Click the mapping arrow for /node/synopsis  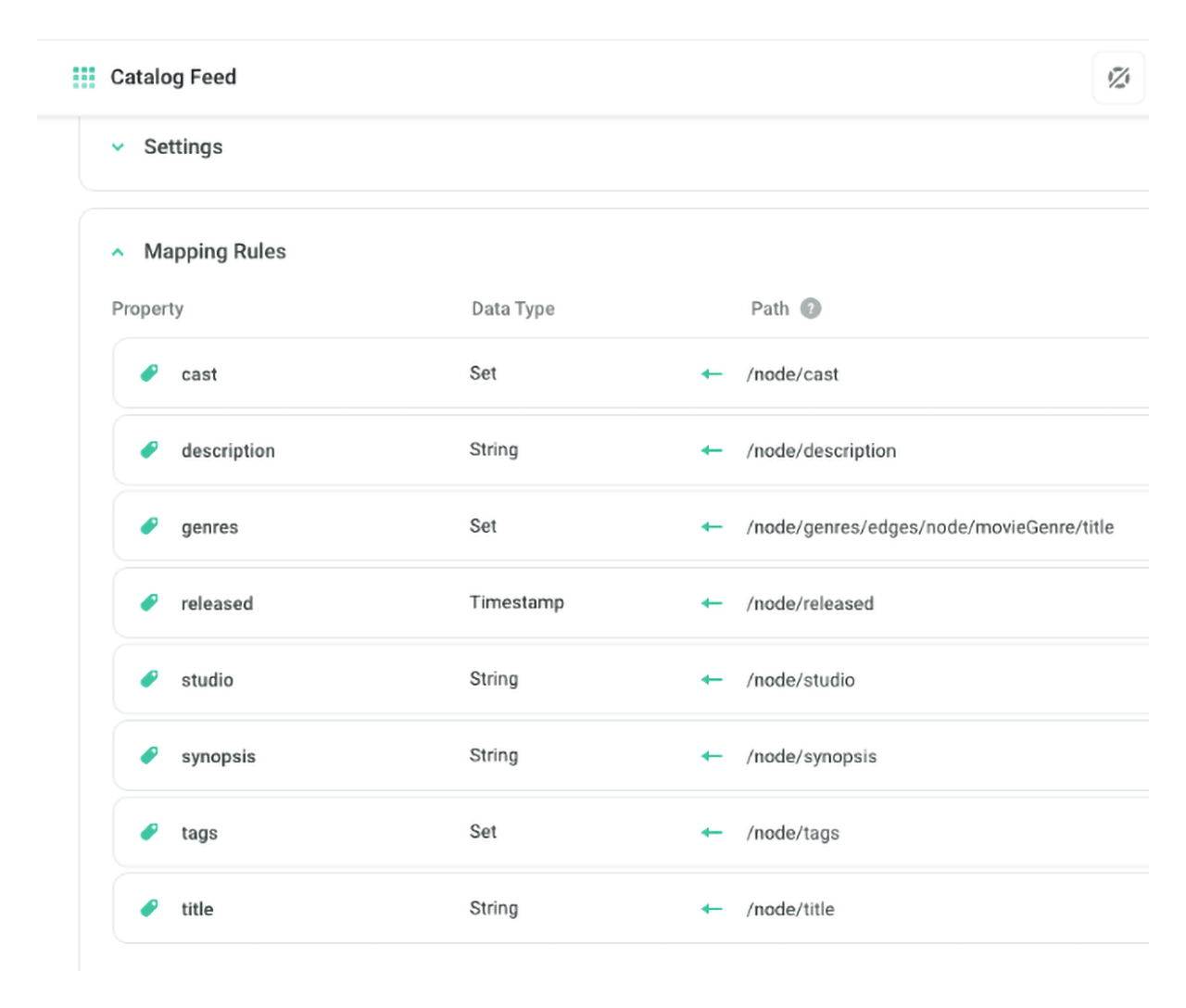[x=712, y=756]
